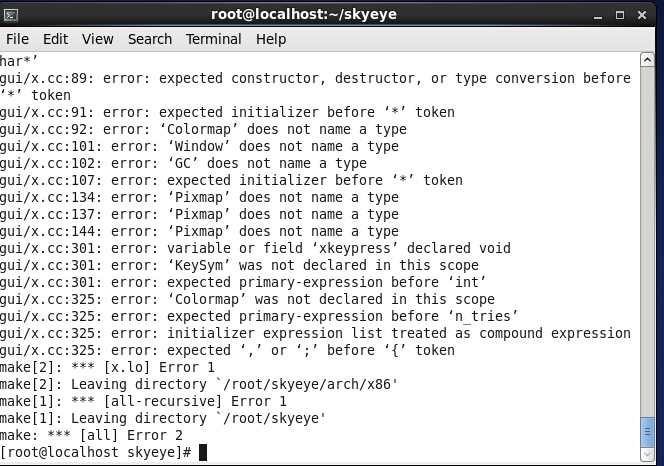The width and height of the screenshot is (664, 466).
Task: Click the vertical scrollbar thumb
Action: point(647,432)
